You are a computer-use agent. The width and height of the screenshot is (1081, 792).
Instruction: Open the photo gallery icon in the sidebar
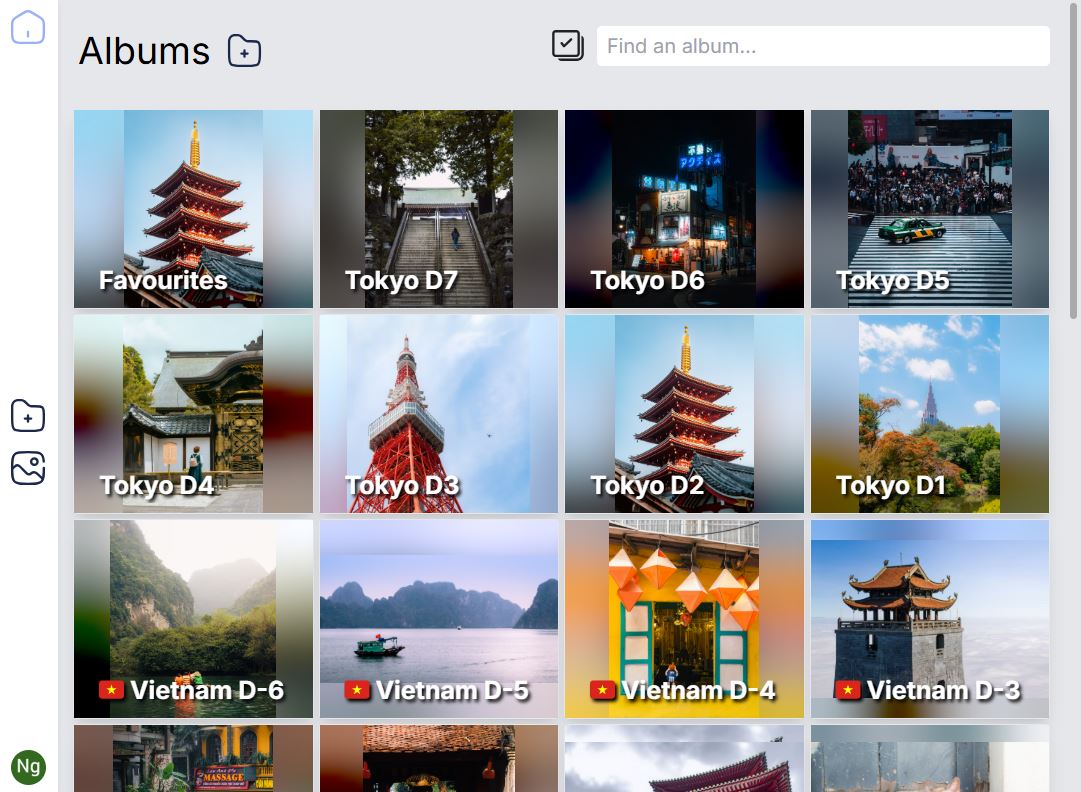click(x=28, y=467)
